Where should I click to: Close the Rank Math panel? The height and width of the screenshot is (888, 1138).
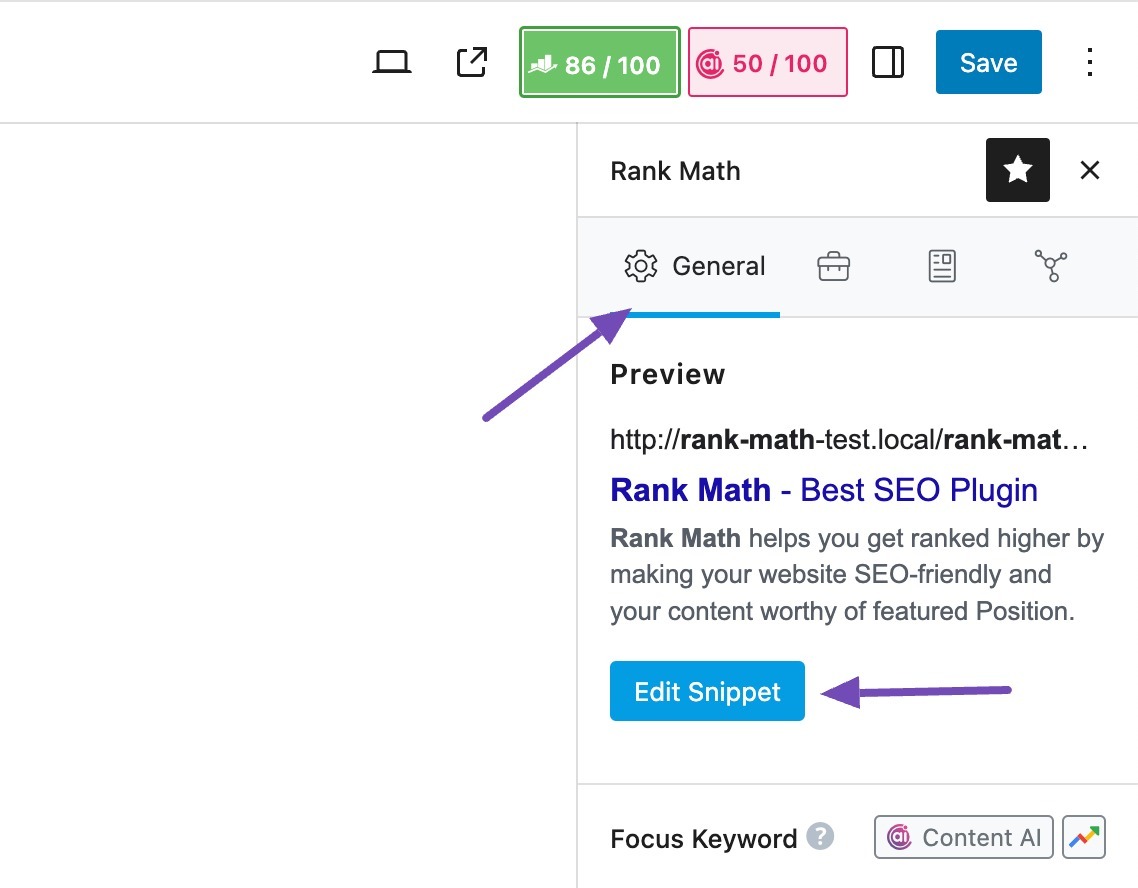(1089, 170)
